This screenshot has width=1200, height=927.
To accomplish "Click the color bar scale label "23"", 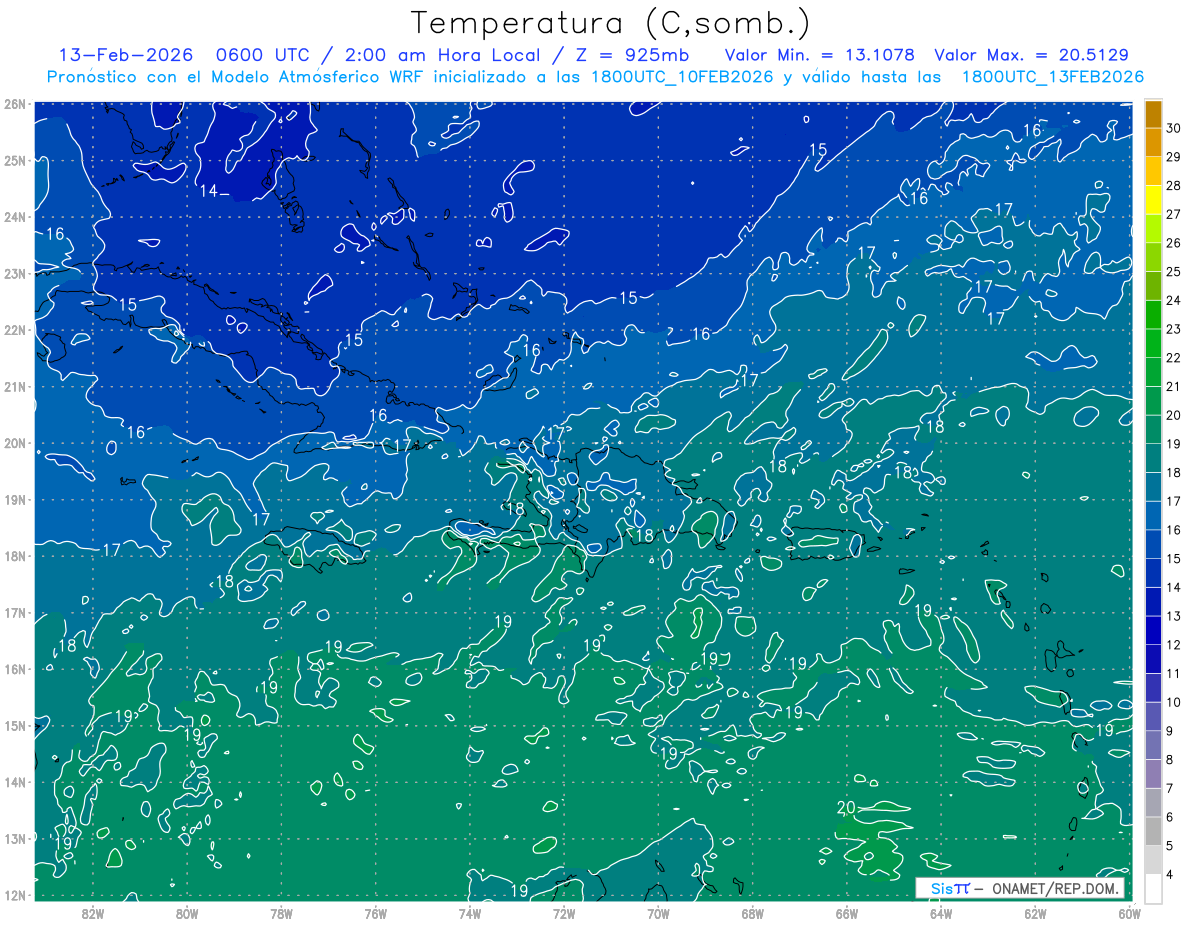I will pos(1174,329).
